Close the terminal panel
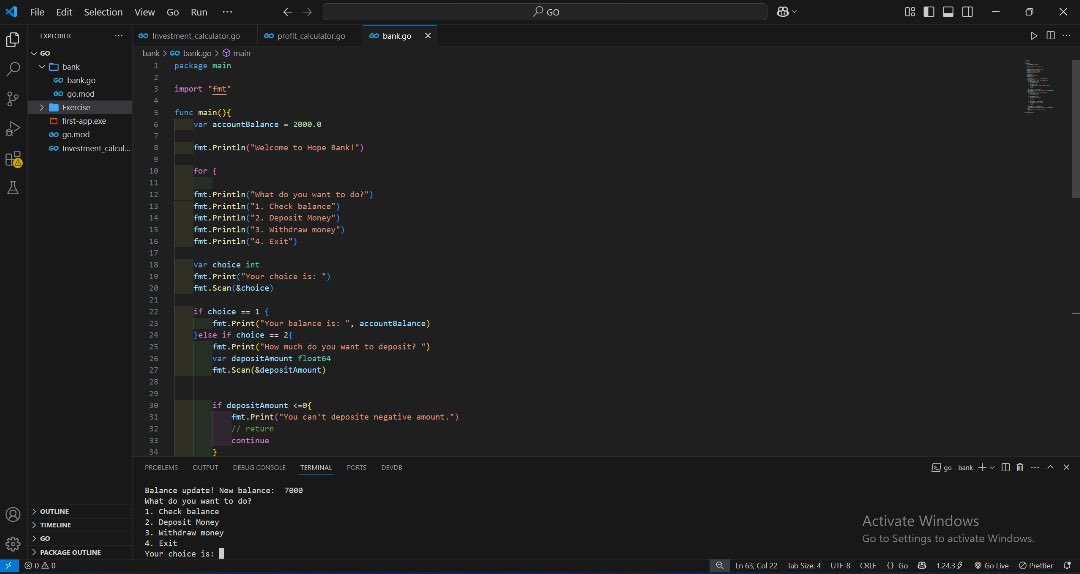Image resolution: width=1080 pixels, height=574 pixels. point(1066,467)
